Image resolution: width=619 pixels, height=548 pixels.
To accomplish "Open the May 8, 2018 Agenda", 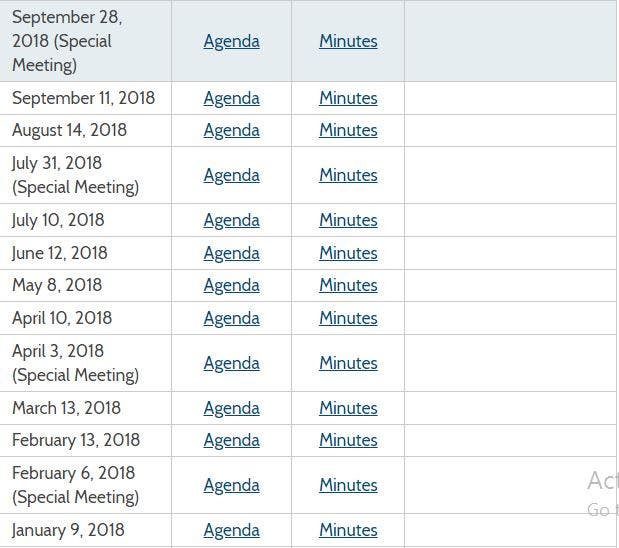I will 231,285.
